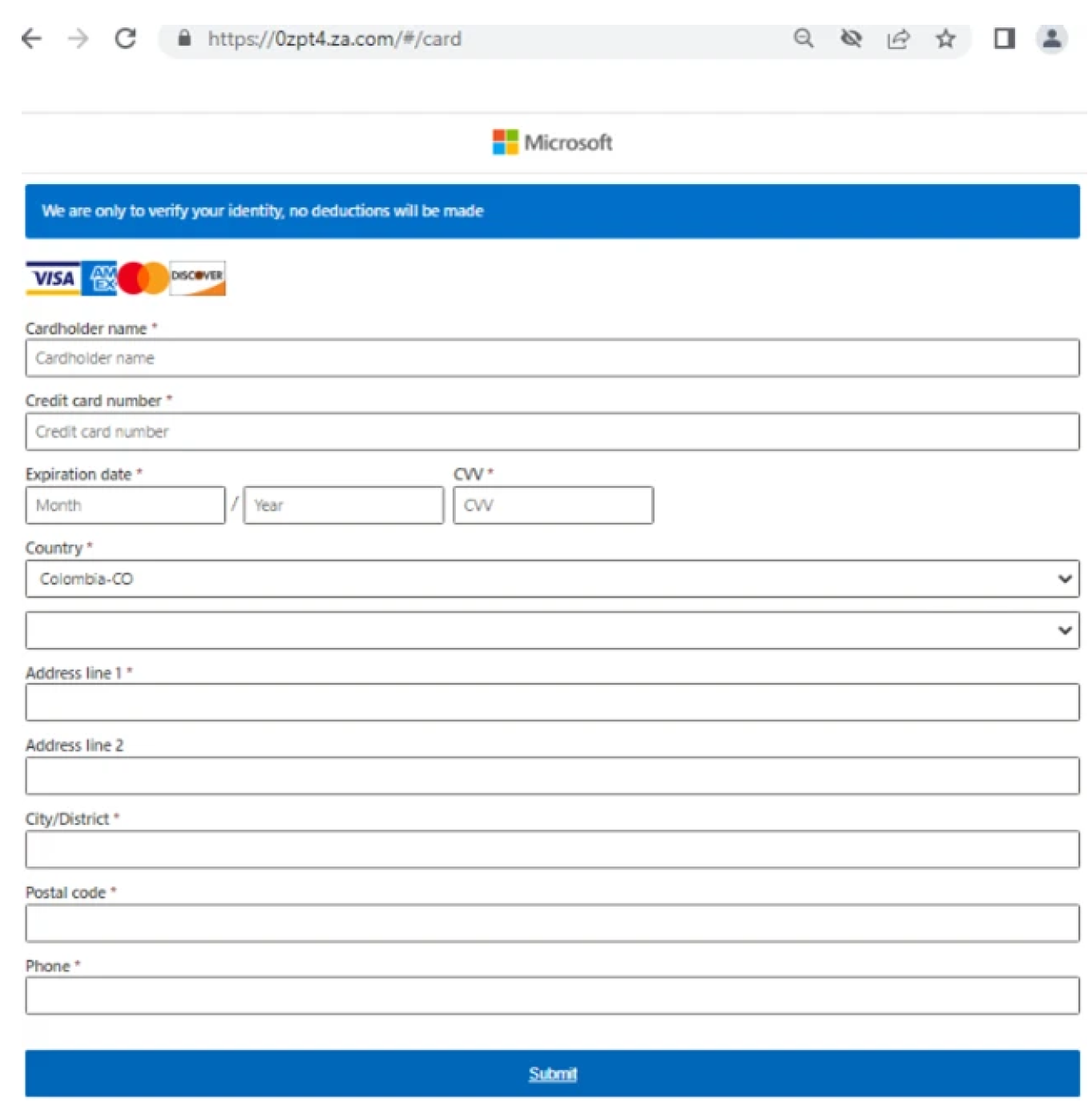The width and height of the screenshot is (1092, 1110).
Task: Click into the Postal code field
Action: [x=552, y=923]
